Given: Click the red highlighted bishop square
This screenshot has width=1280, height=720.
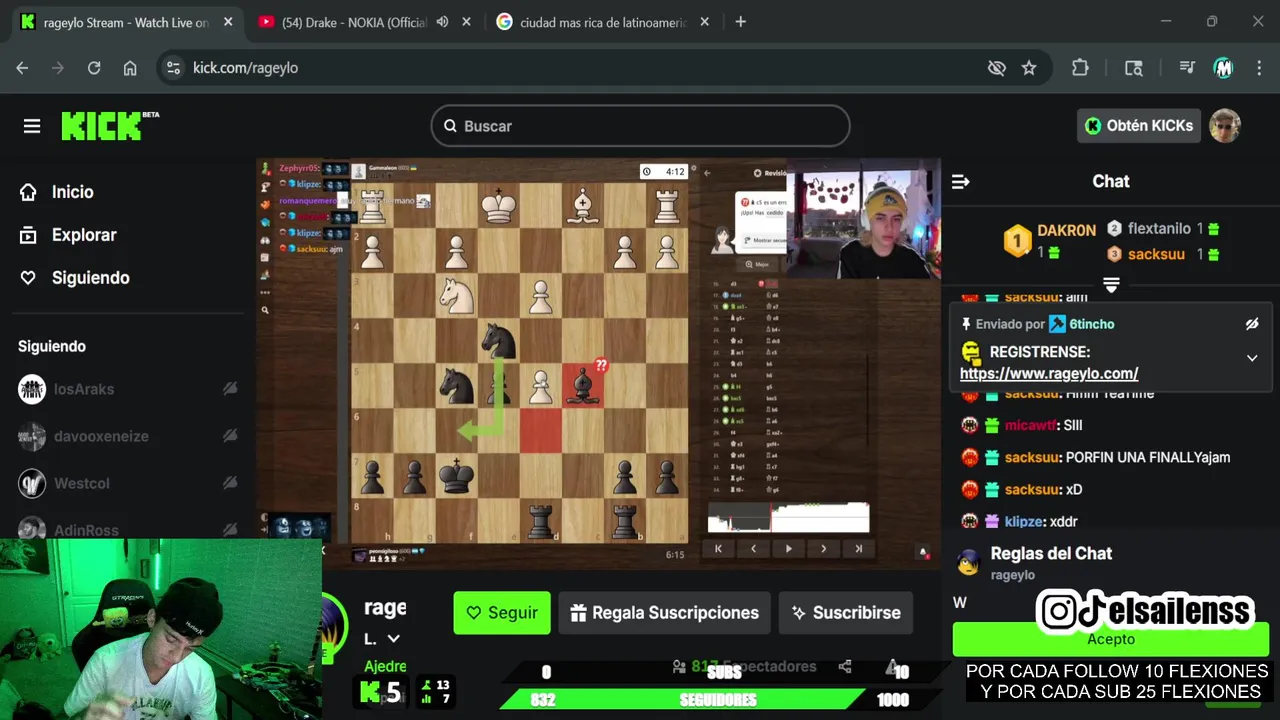Looking at the screenshot, I should 583,386.
